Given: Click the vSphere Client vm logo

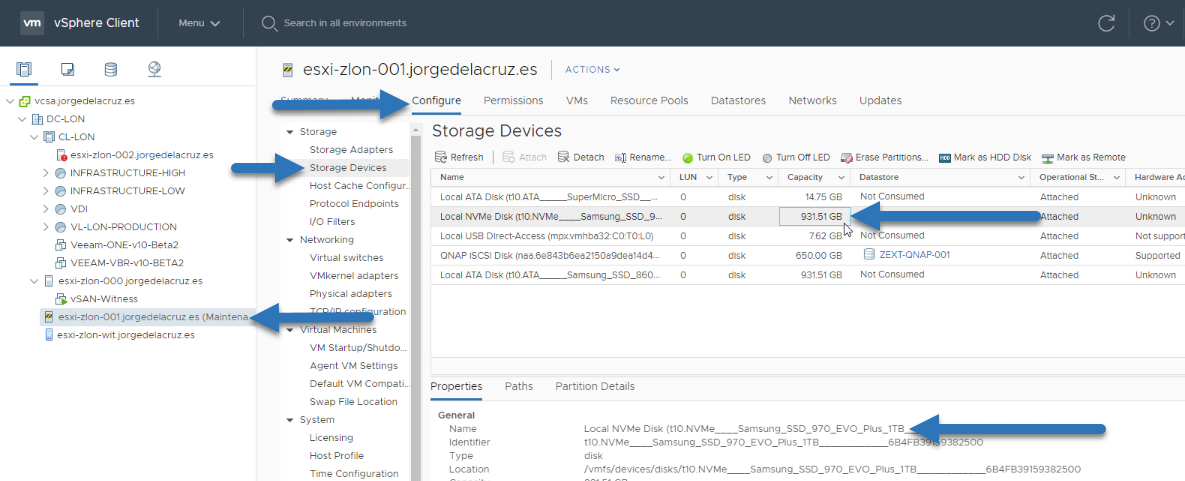Looking at the screenshot, I should coord(32,23).
